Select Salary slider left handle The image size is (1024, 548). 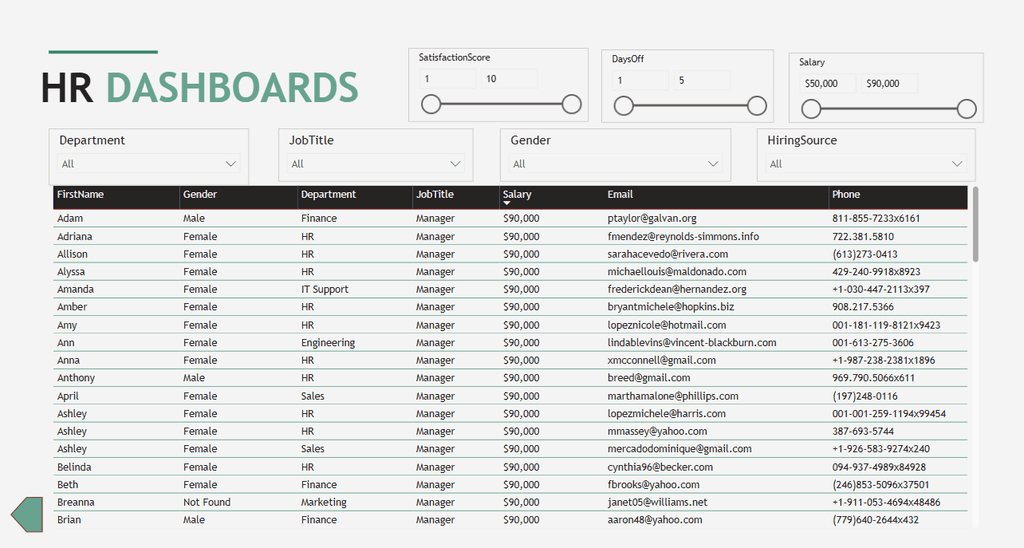tap(811, 109)
